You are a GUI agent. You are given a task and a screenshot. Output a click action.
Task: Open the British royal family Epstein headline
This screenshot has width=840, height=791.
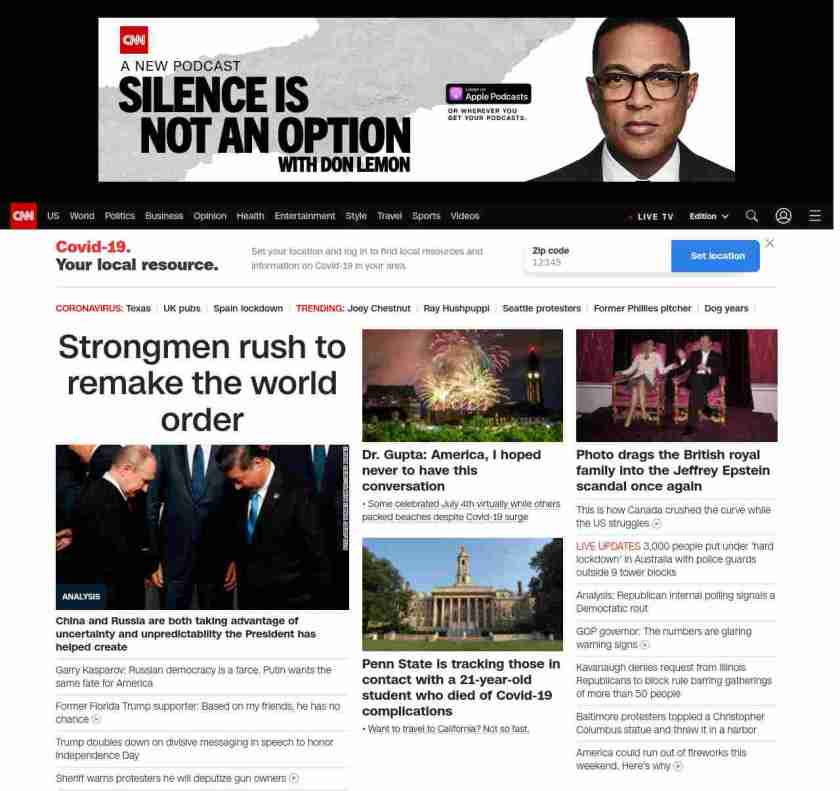(x=673, y=470)
